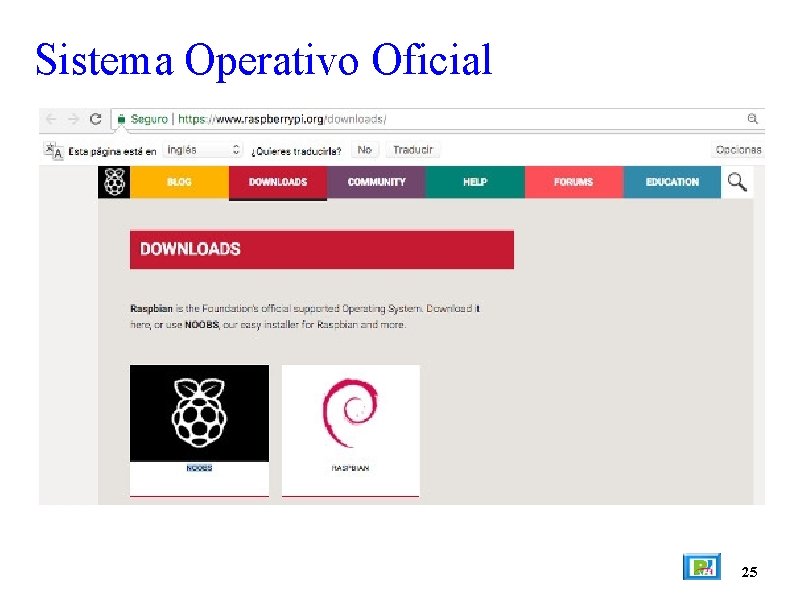This screenshot has width=794, height=595.
Task: Reload the page with refresh icon
Action: pyautogui.click(x=95, y=119)
